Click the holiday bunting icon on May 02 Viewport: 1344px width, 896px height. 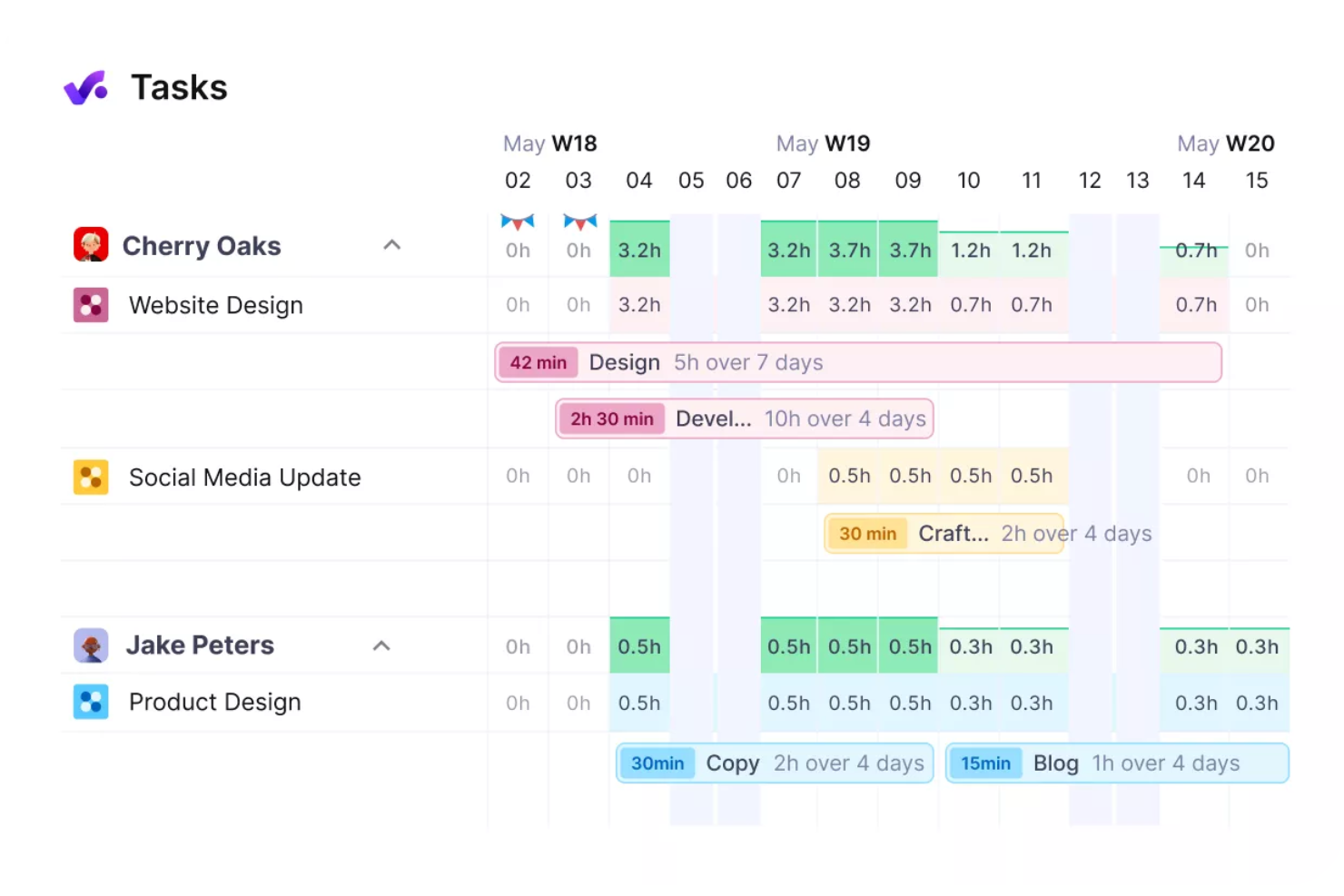tap(518, 222)
